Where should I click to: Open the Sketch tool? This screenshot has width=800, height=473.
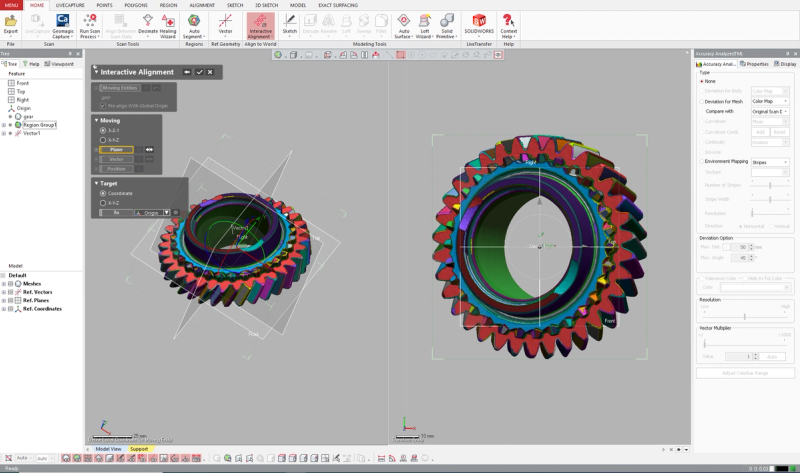pyautogui.click(x=289, y=26)
